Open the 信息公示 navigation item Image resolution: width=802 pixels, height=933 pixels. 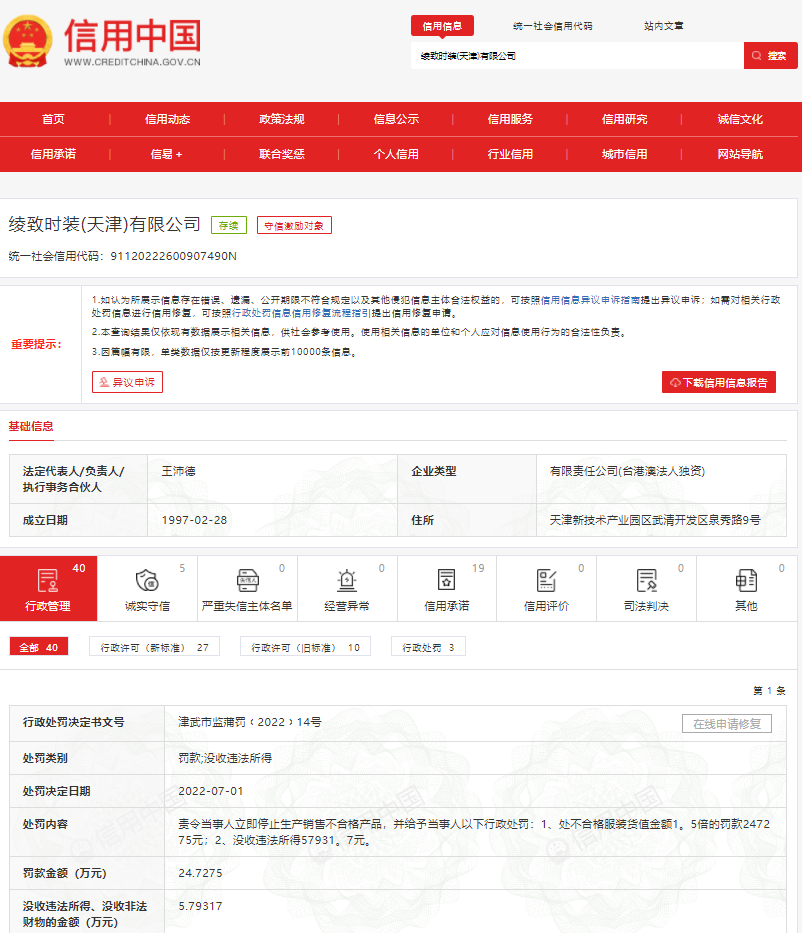point(396,119)
